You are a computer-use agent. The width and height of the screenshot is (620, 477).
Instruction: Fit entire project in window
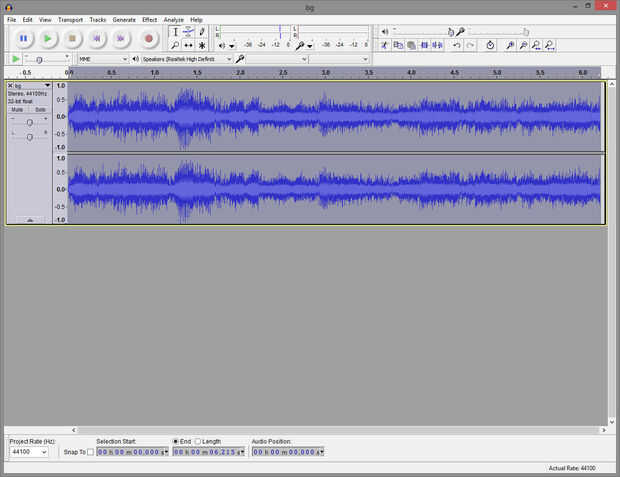(550, 45)
